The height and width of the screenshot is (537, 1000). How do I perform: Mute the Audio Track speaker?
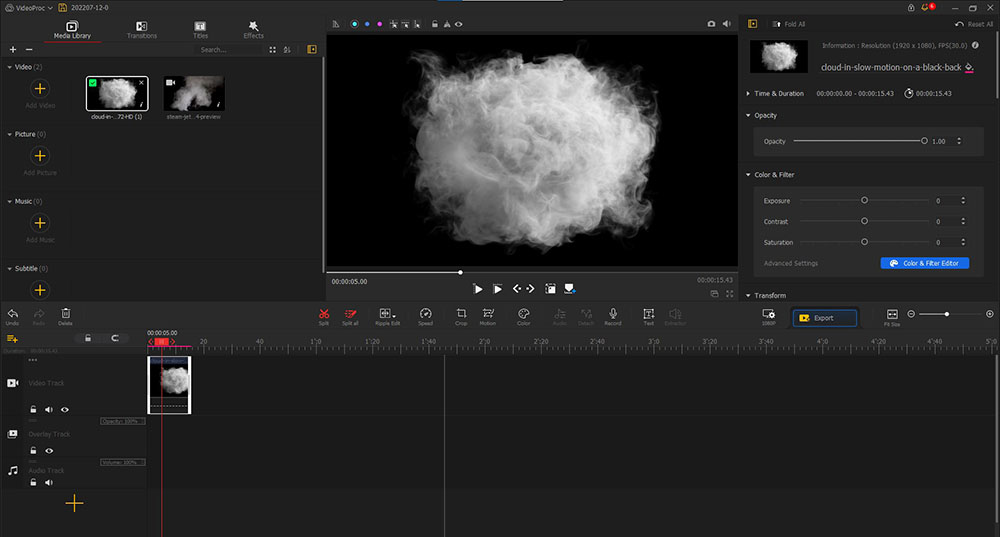48,483
